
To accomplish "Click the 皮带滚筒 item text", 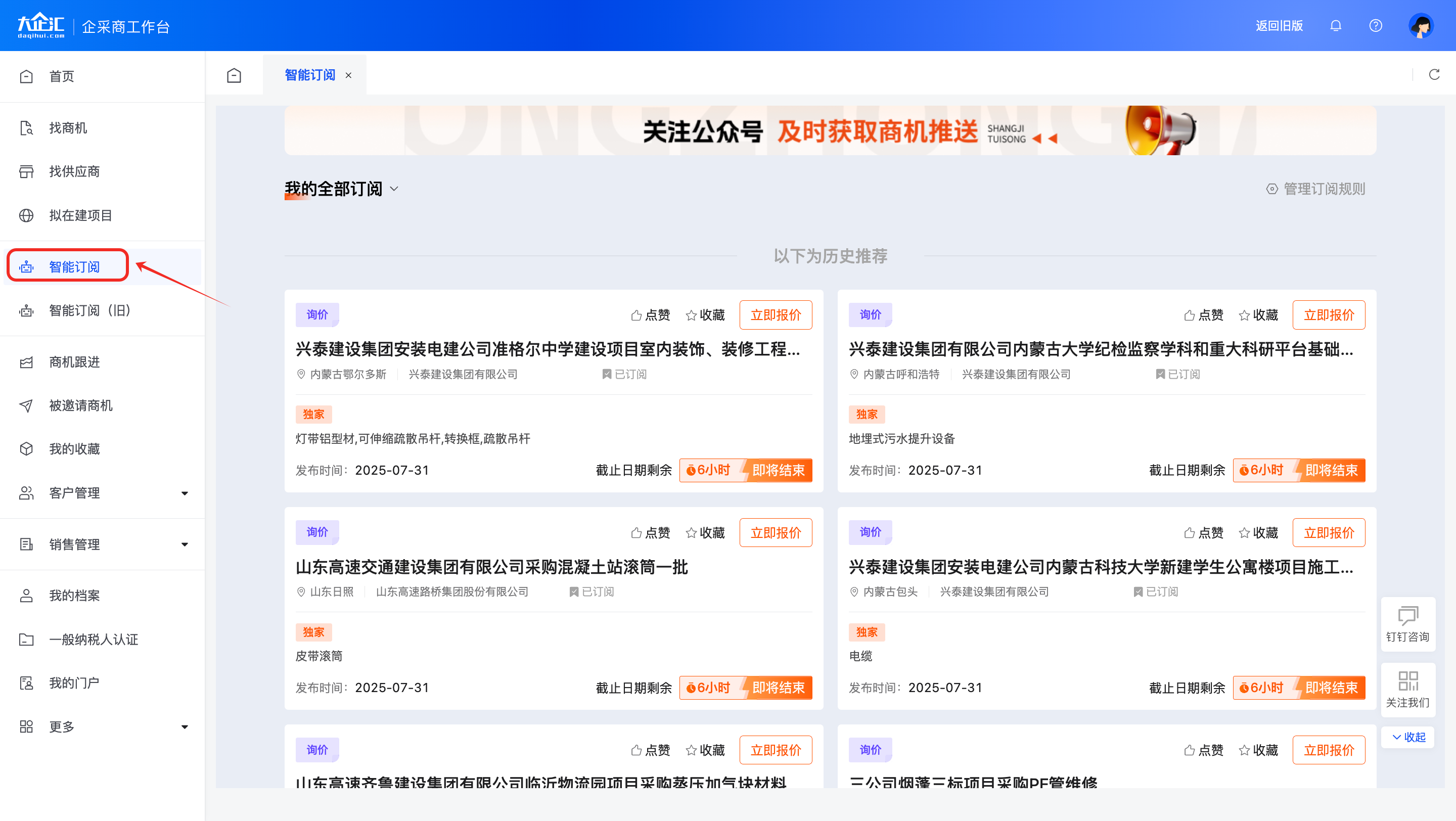I will tap(319, 656).
